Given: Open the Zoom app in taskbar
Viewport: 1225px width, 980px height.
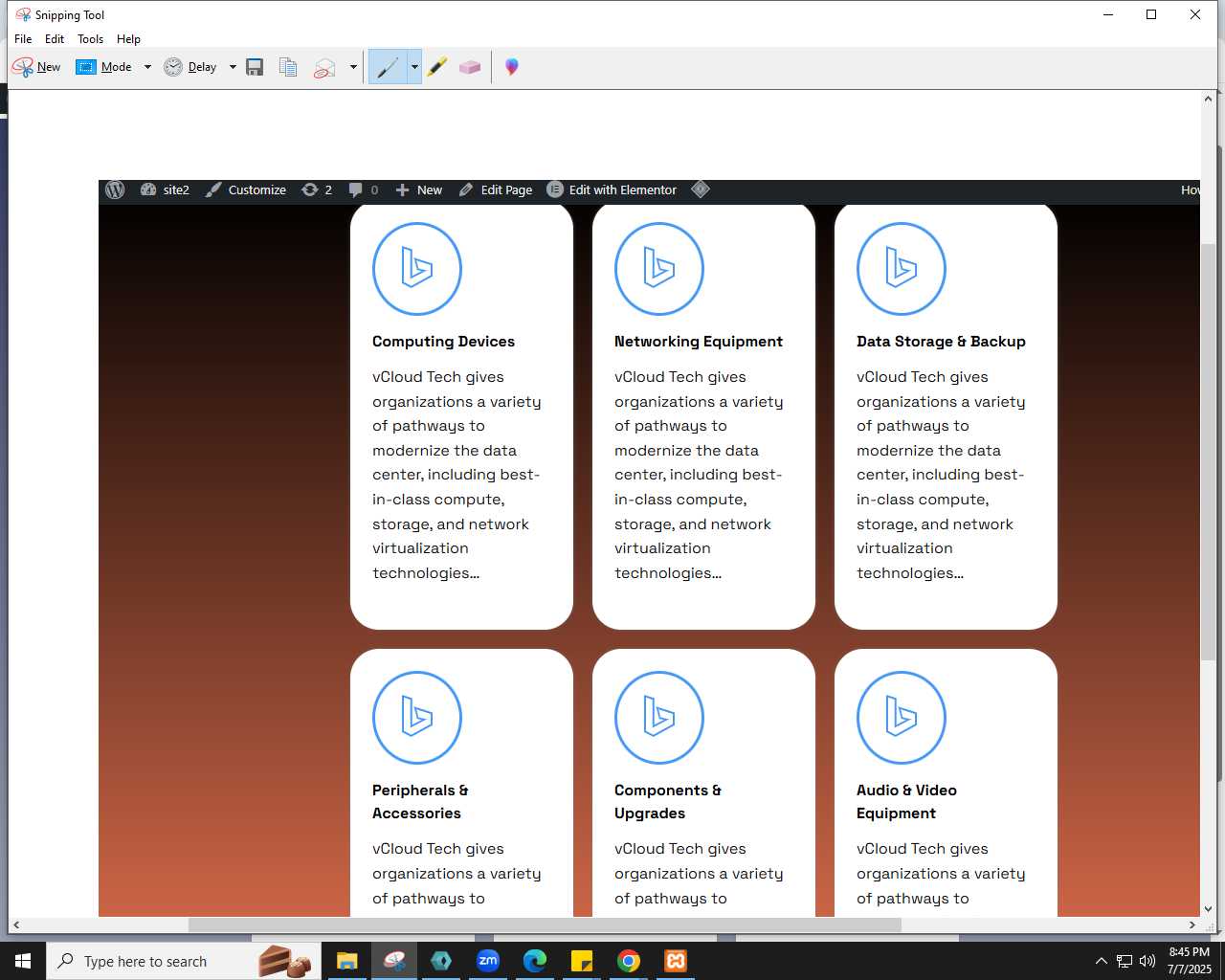Looking at the screenshot, I should pos(488,961).
